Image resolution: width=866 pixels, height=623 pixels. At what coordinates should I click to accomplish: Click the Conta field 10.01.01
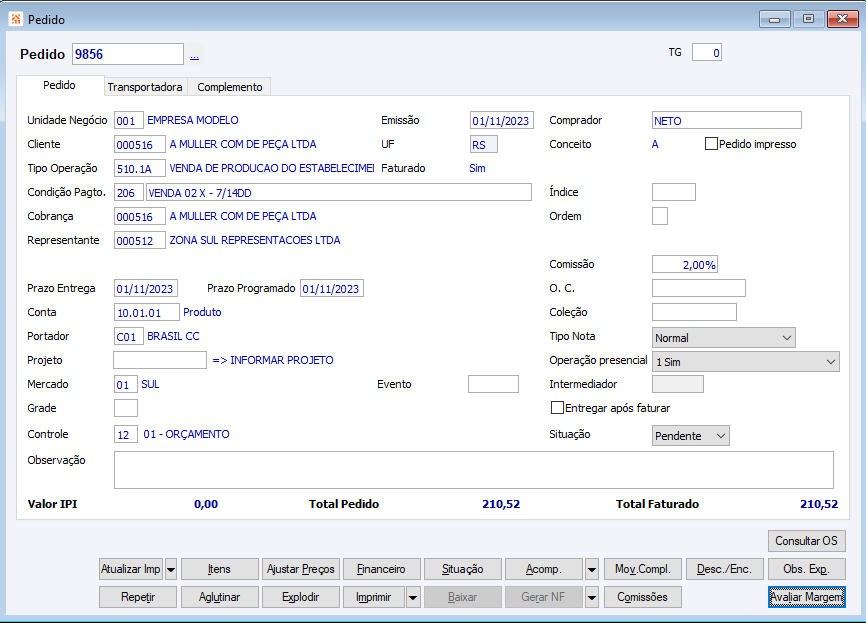(147, 312)
